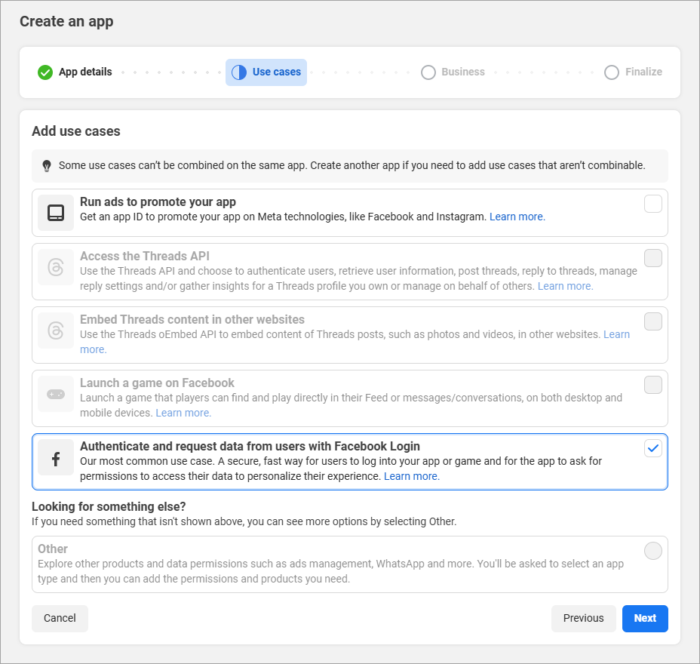This screenshot has height=664, width=700.
Task: Click the half-filled Use cases step icon
Action: click(239, 72)
